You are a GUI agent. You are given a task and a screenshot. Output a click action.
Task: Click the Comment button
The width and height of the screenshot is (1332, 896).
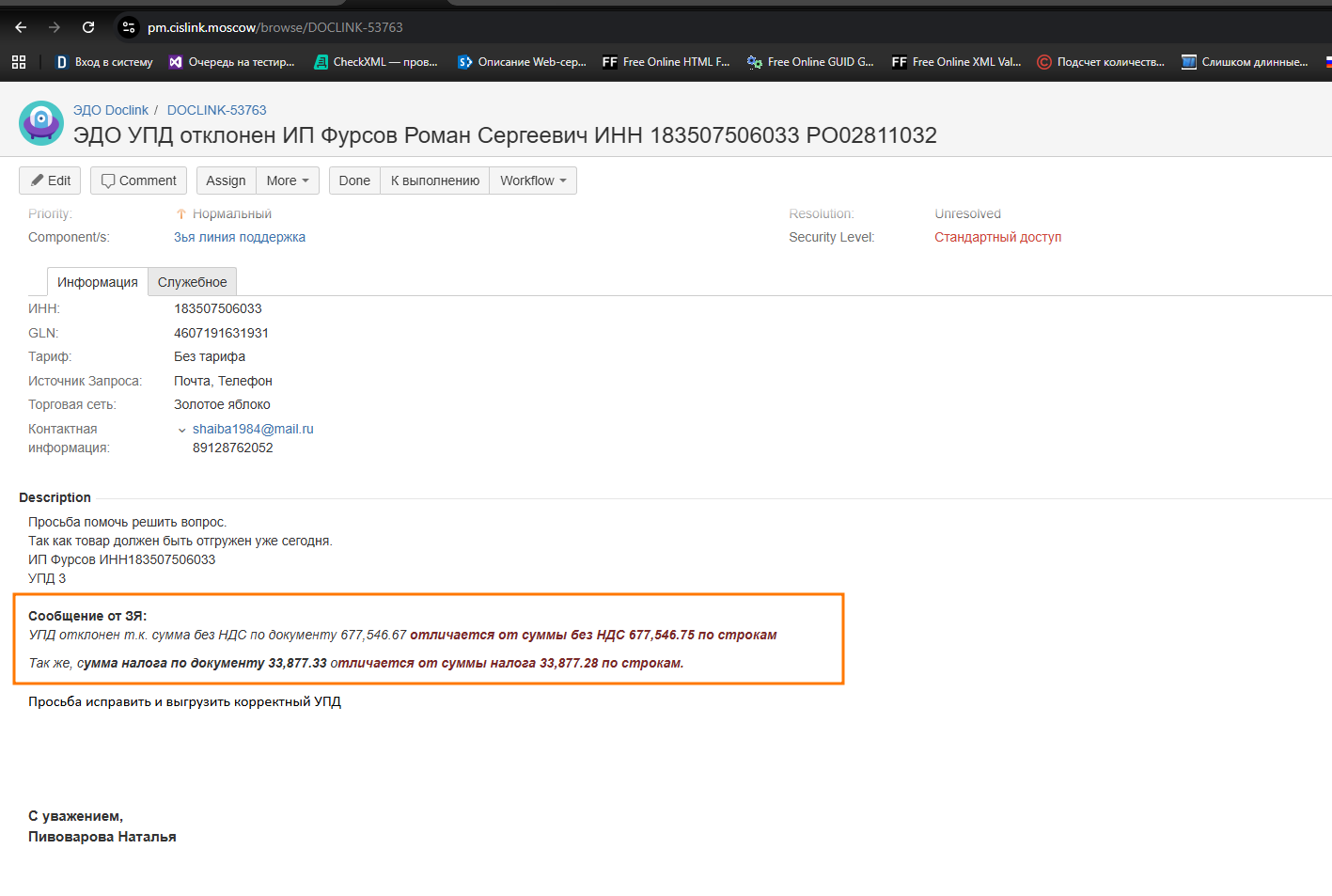click(x=138, y=181)
